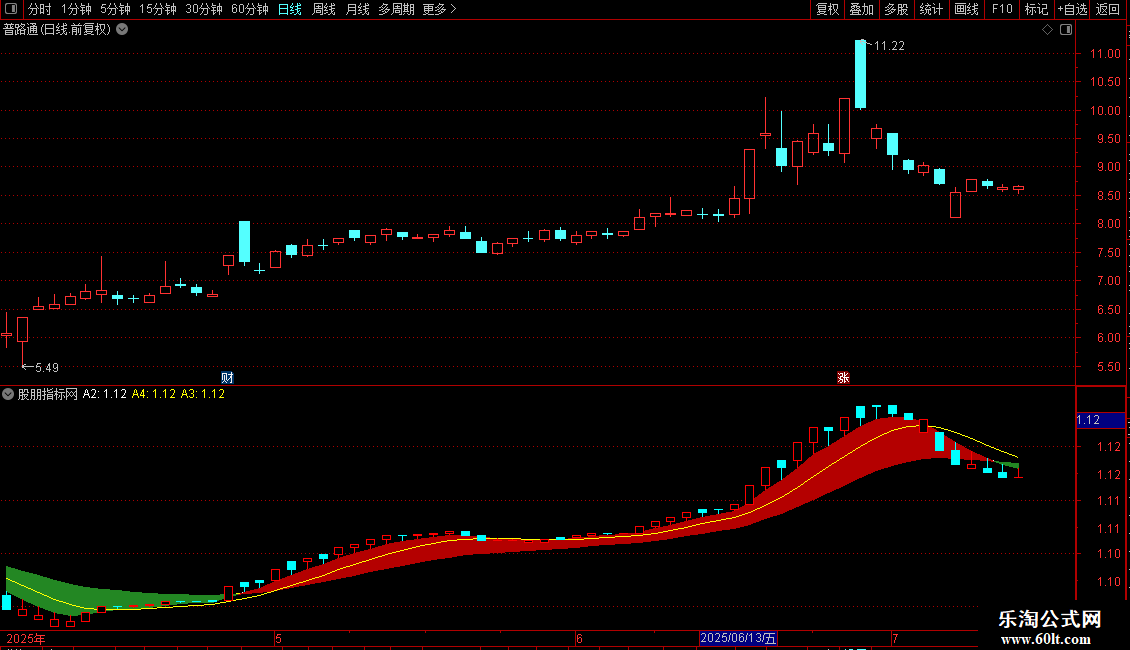This screenshot has width=1130, height=650.
Task: Toggle the side panel icon in chart corner
Action: (x=1066, y=30)
